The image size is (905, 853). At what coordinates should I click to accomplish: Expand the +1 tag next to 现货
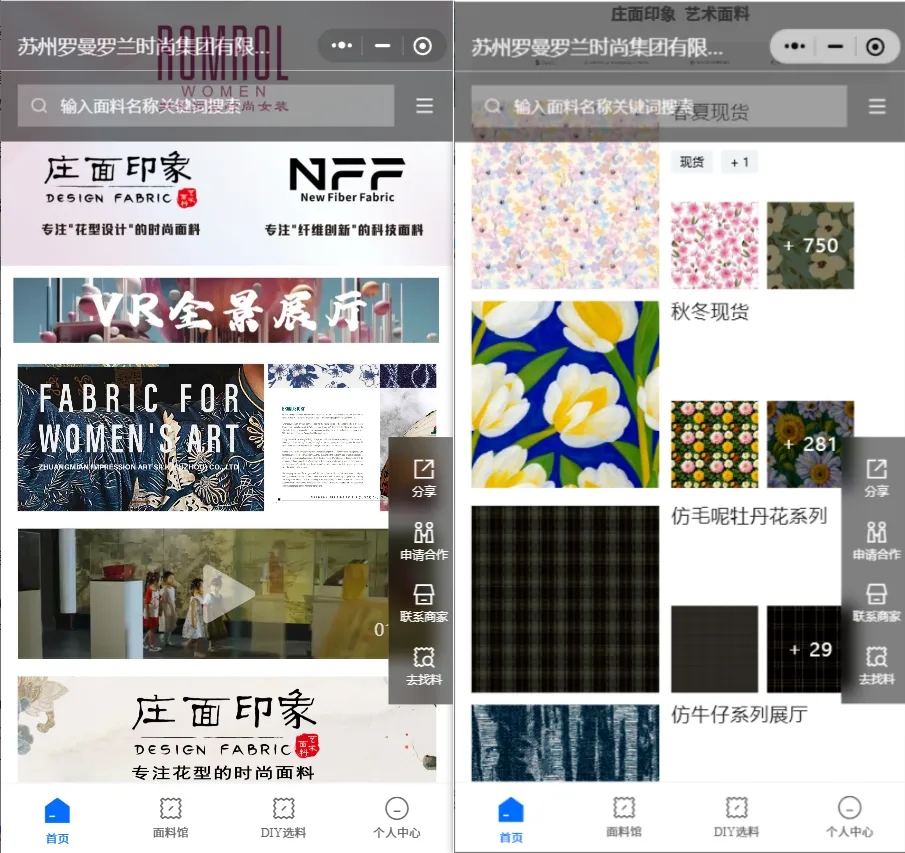tap(739, 161)
